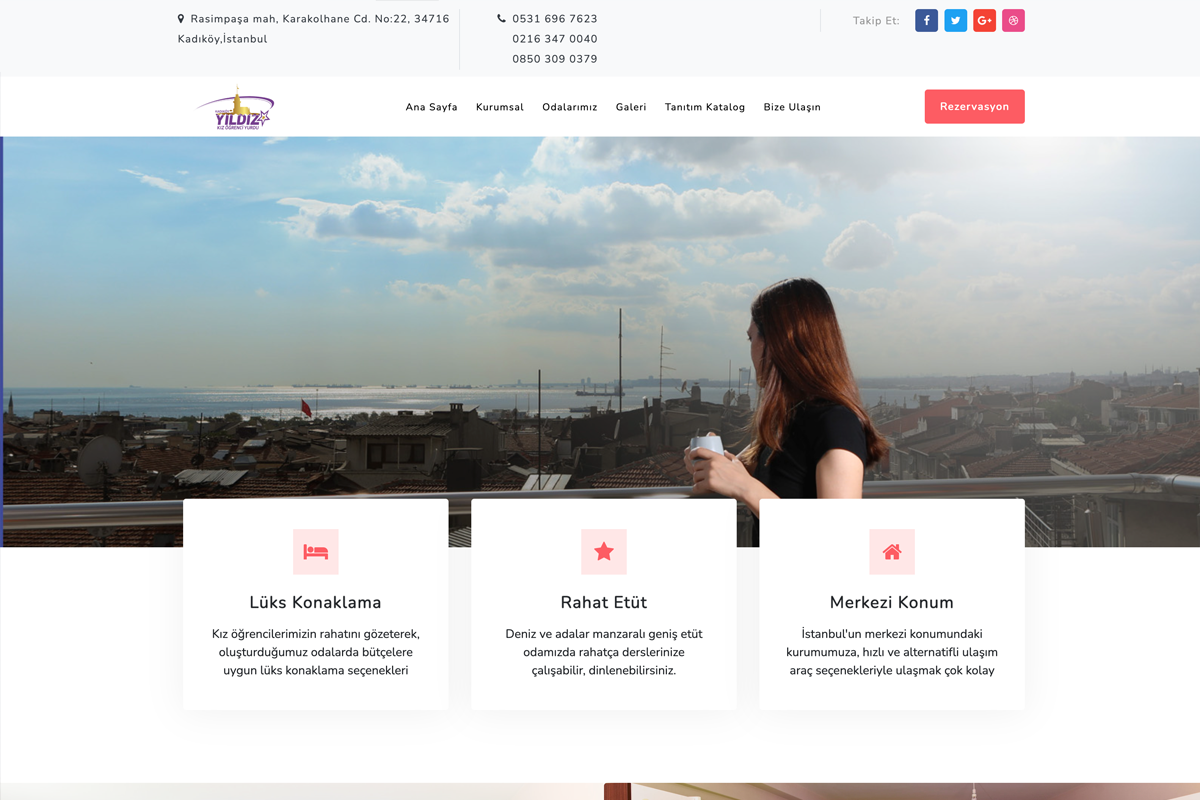1200x800 pixels.
Task: Click phone number 0531 696 7623
Action: (555, 19)
